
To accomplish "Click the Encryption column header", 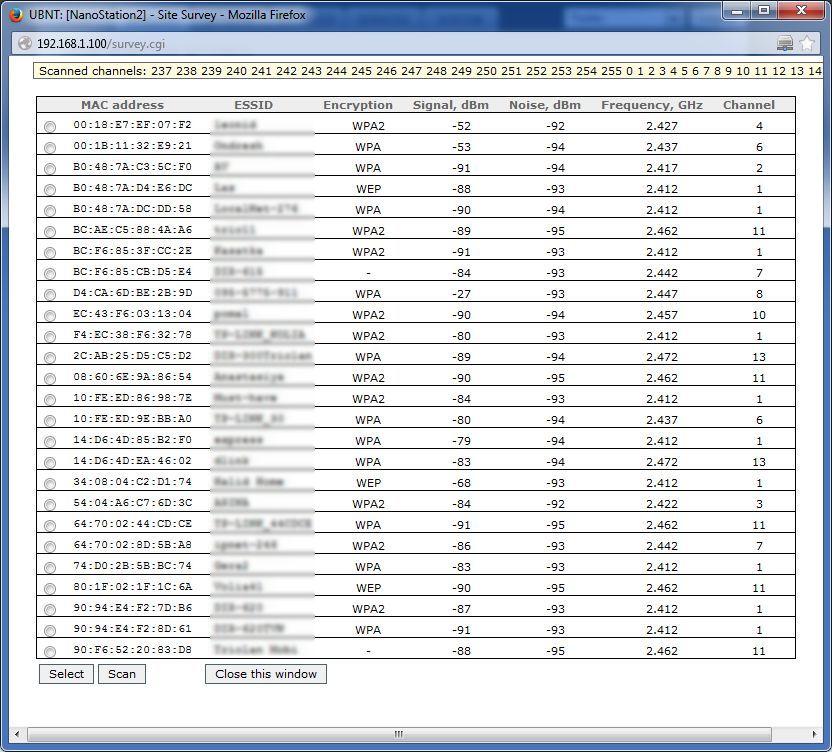I will click(358, 105).
